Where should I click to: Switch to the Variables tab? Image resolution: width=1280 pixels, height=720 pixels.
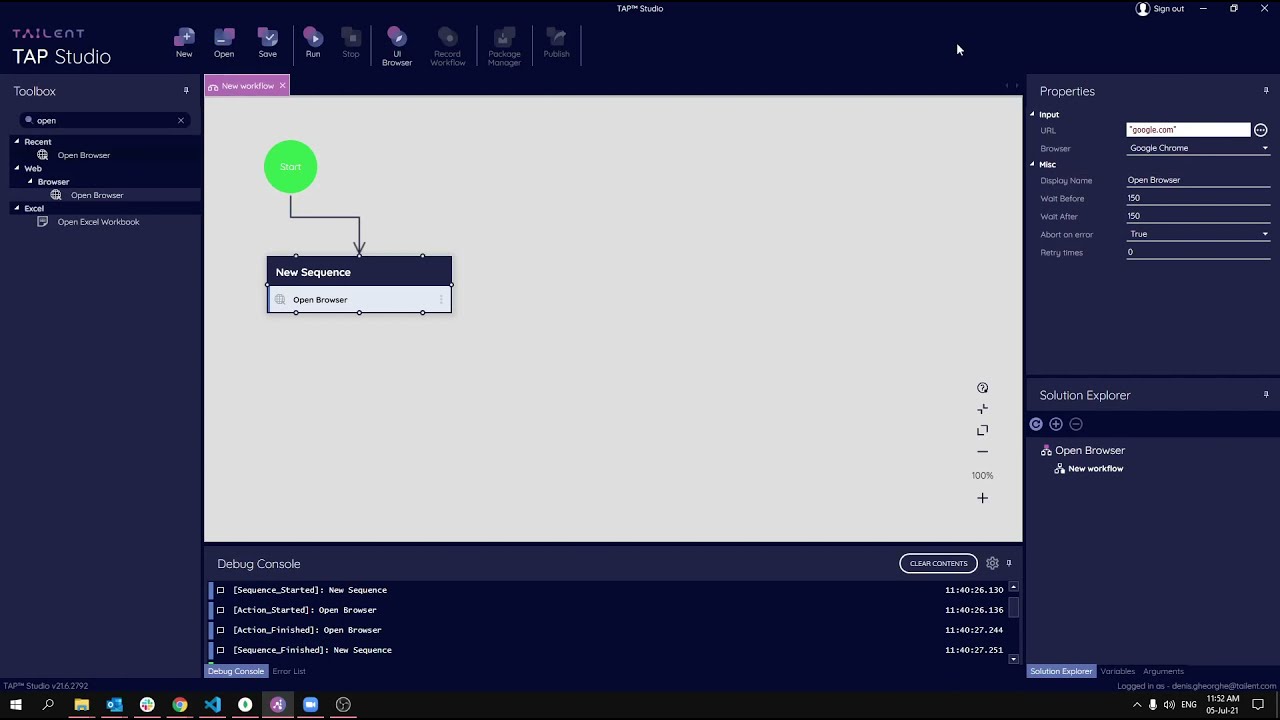point(1118,671)
